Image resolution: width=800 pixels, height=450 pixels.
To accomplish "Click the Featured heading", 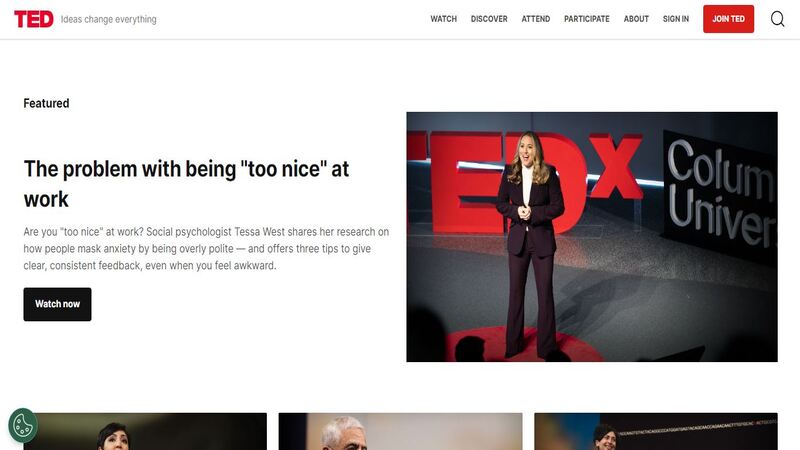I will tap(46, 103).
